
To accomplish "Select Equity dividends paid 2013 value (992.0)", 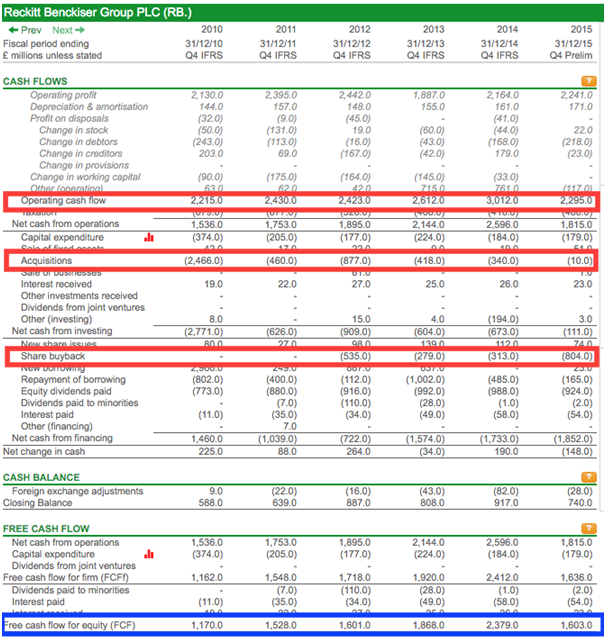I will click(429, 391).
